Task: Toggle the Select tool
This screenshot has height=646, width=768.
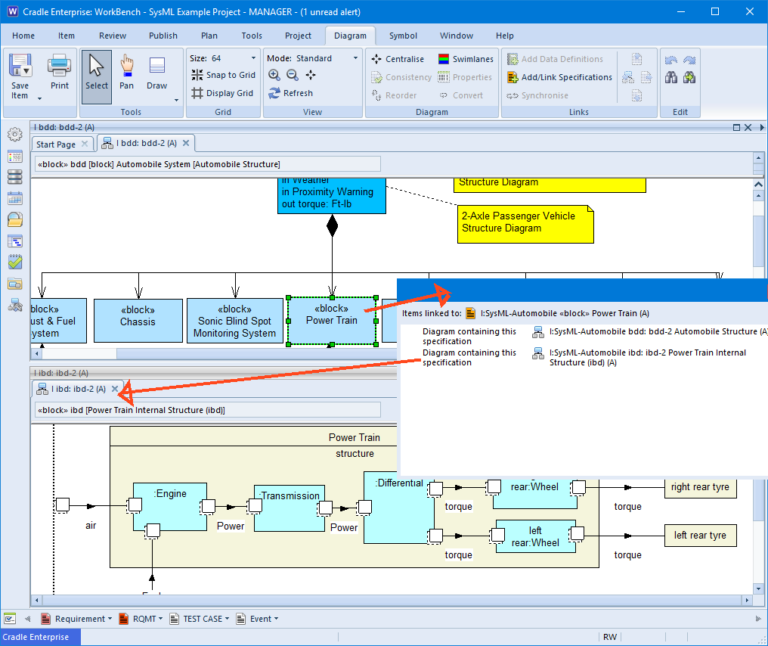Action: [x=96, y=73]
